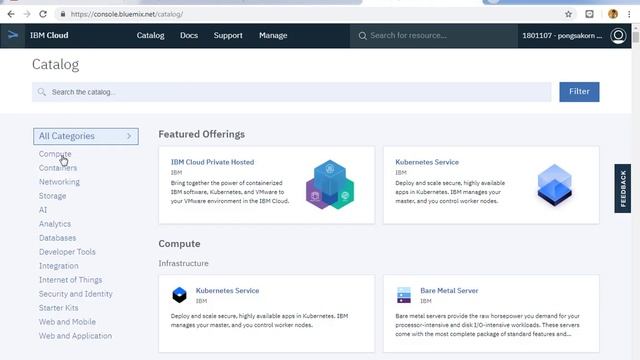Click the IBM Cloud hamburger logo icon
The width and height of the screenshot is (640, 360).
tap(13, 36)
